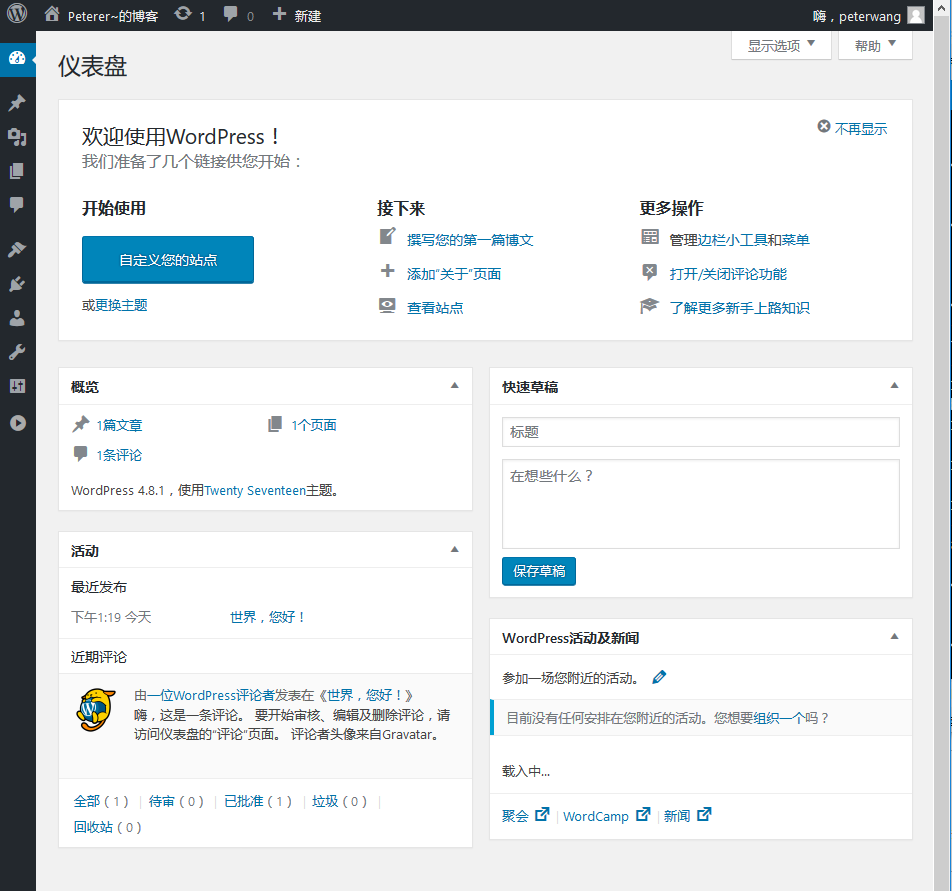This screenshot has width=952, height=891.
Task: Open comments bubble in admin bar
Action: pos(230,14)
